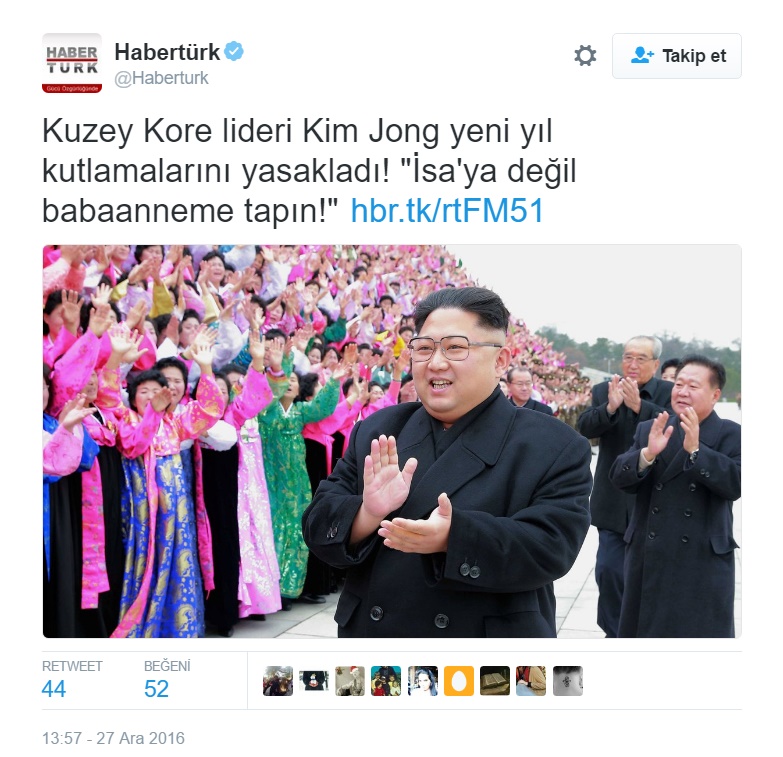
Task: Open the fifth liker avatar of dark-haired woman
Action: [423, 681]
